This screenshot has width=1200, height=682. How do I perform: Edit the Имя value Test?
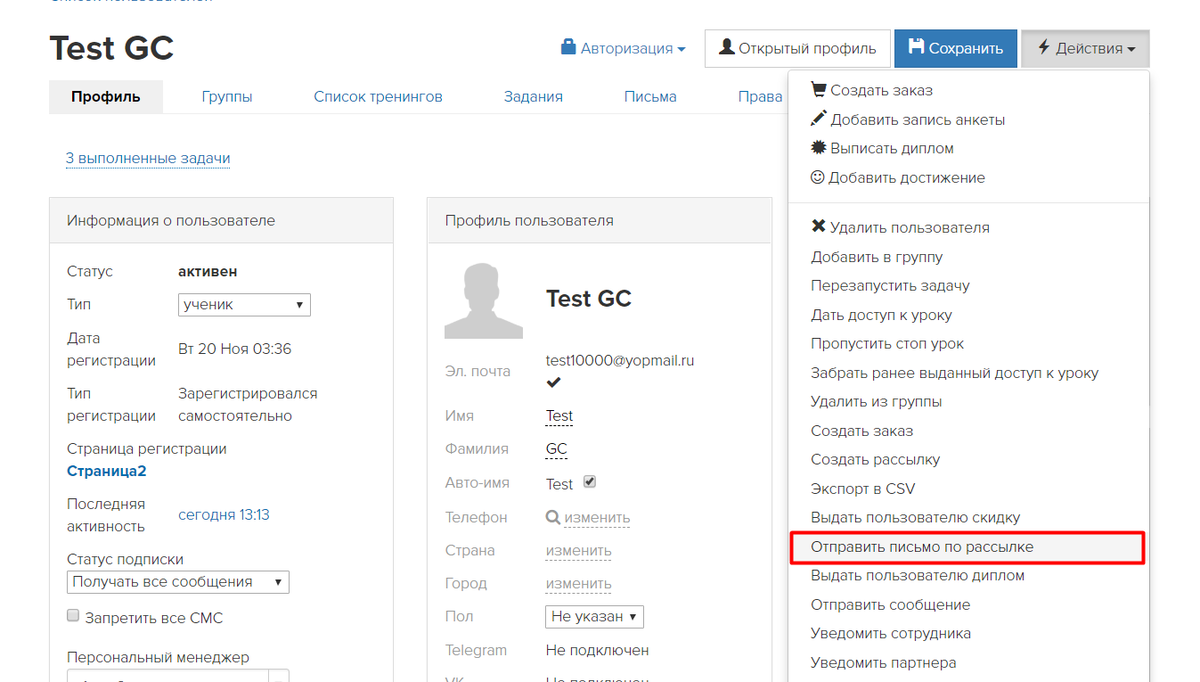coord(559,416)
